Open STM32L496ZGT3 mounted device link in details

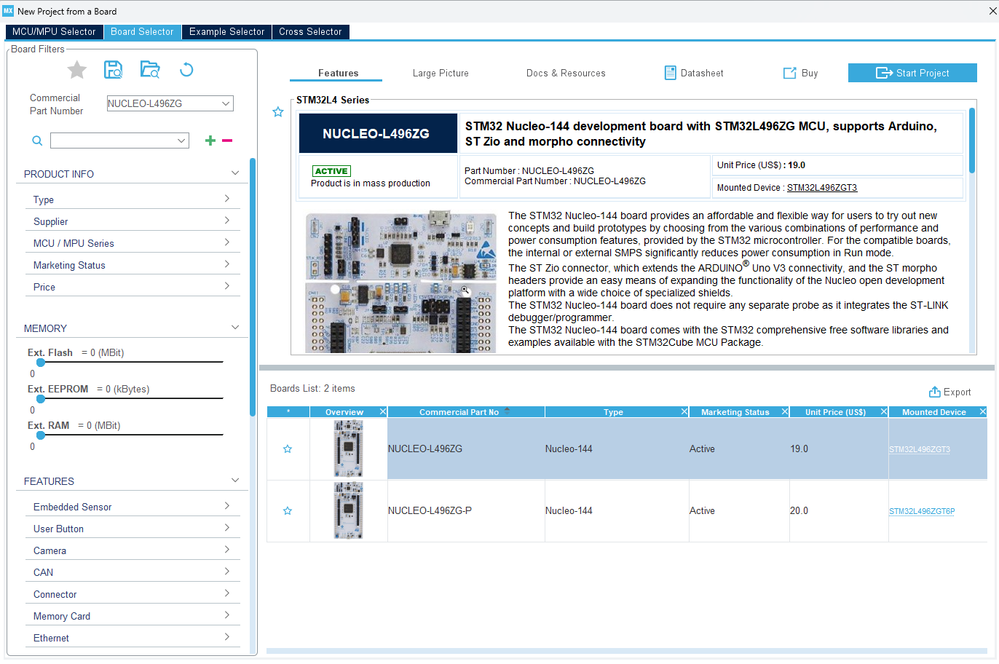click(x=822, y=187)
